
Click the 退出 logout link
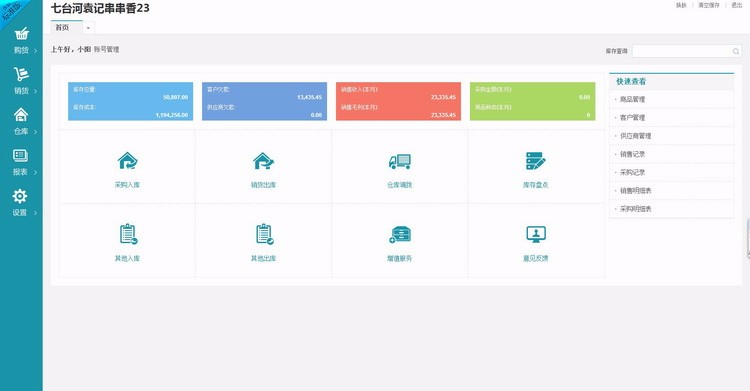tap(737, 5)
